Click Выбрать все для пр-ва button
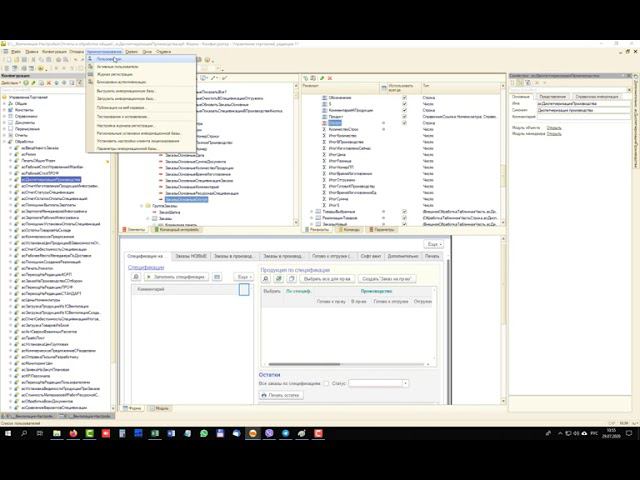Image resolution: width=640 pixels, height=480 pixels. pos(327,279)
